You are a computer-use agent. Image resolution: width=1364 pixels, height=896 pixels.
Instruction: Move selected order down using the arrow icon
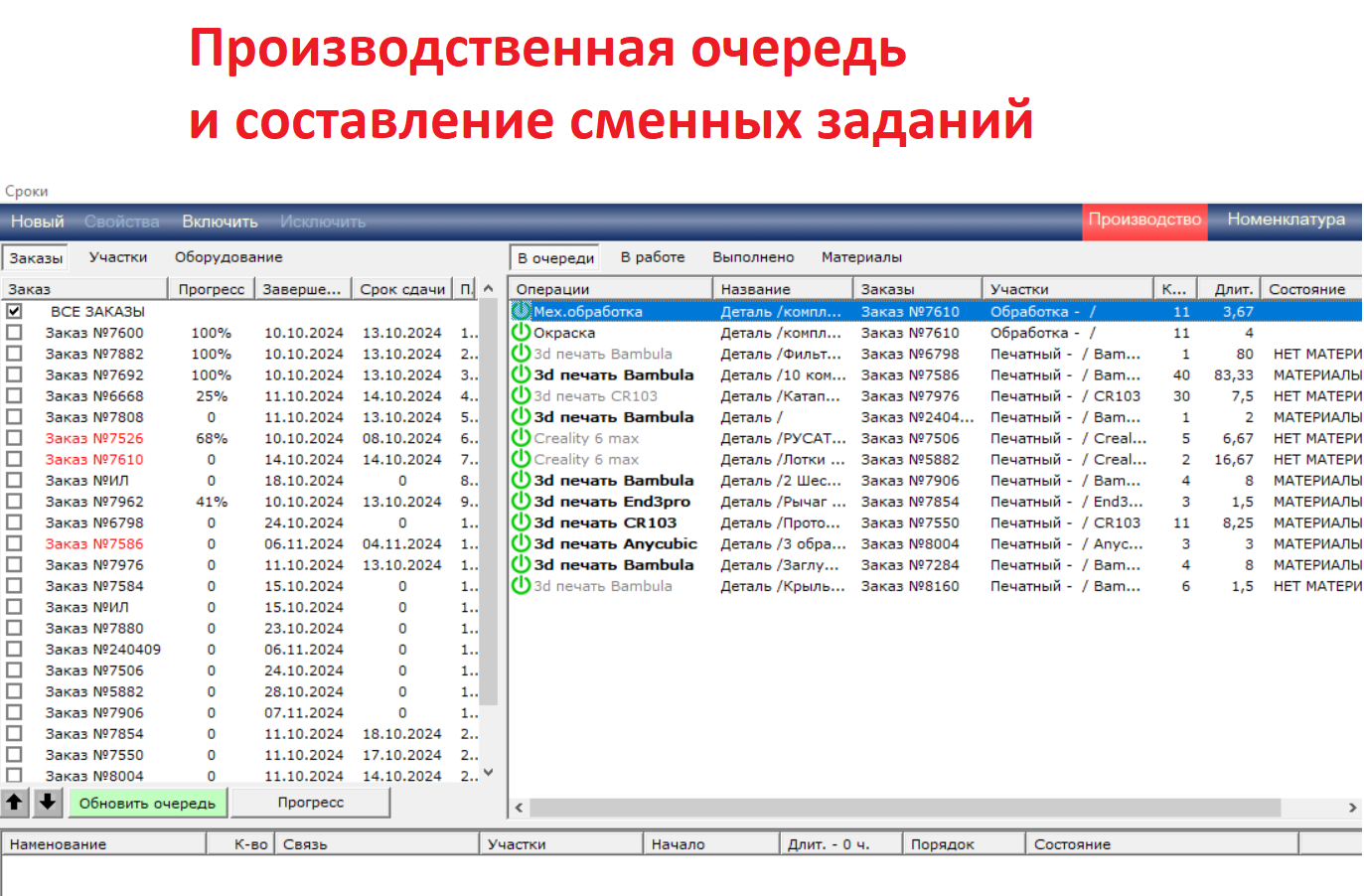pyautogui.click(x=46, y=803)
